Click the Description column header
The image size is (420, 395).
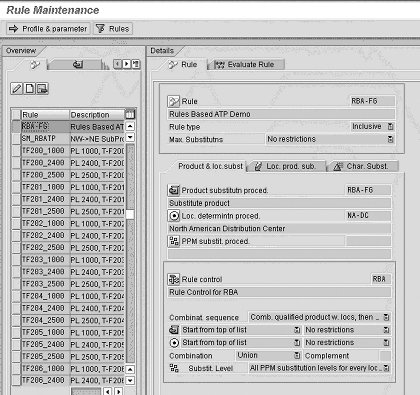point(97,115)
